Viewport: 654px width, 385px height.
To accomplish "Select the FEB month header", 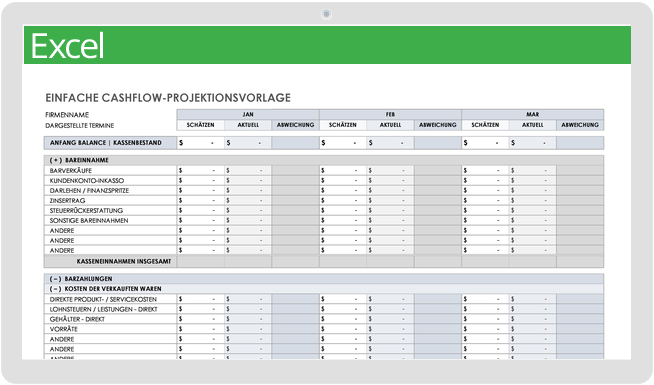I will [x=390, y=114].
